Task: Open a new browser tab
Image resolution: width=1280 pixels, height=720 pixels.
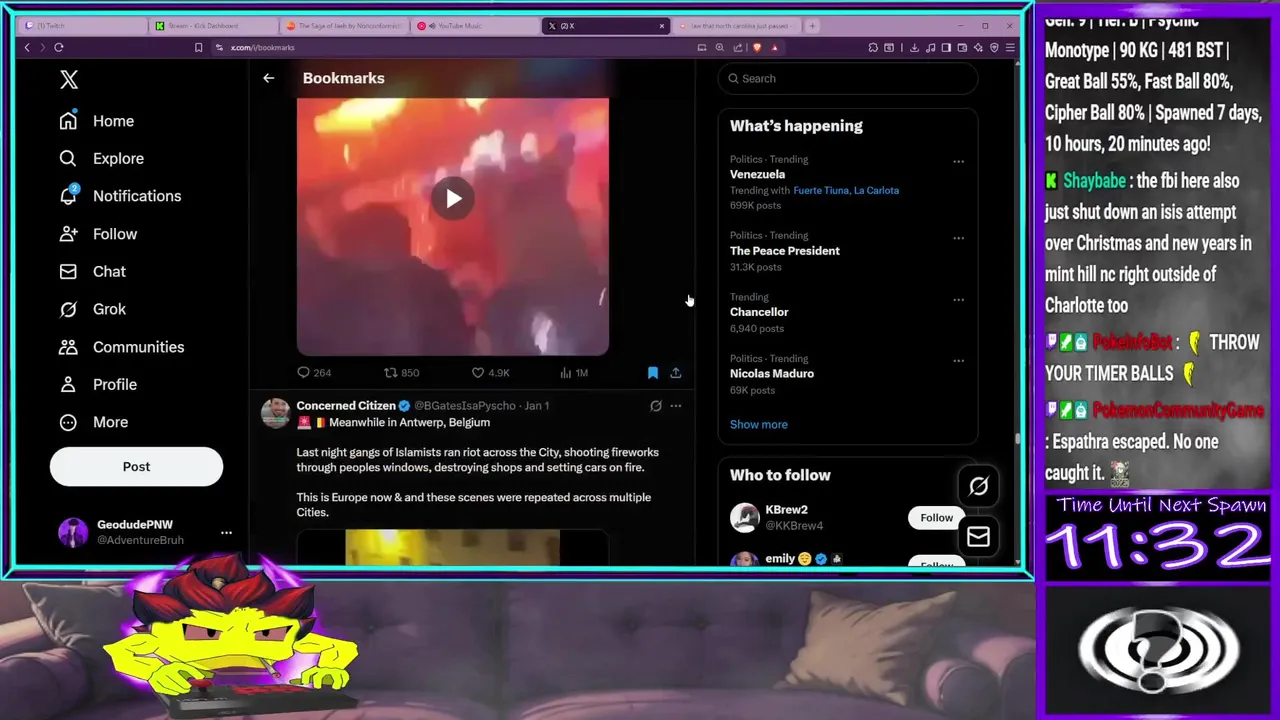Action: click(812, 26)
